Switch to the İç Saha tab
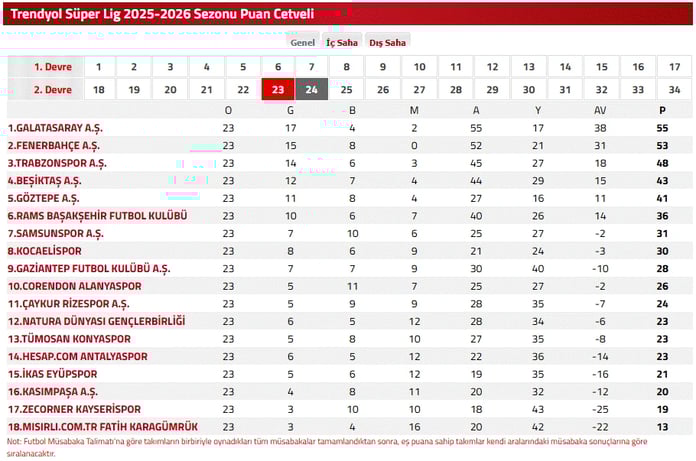 tap(342, 43)
